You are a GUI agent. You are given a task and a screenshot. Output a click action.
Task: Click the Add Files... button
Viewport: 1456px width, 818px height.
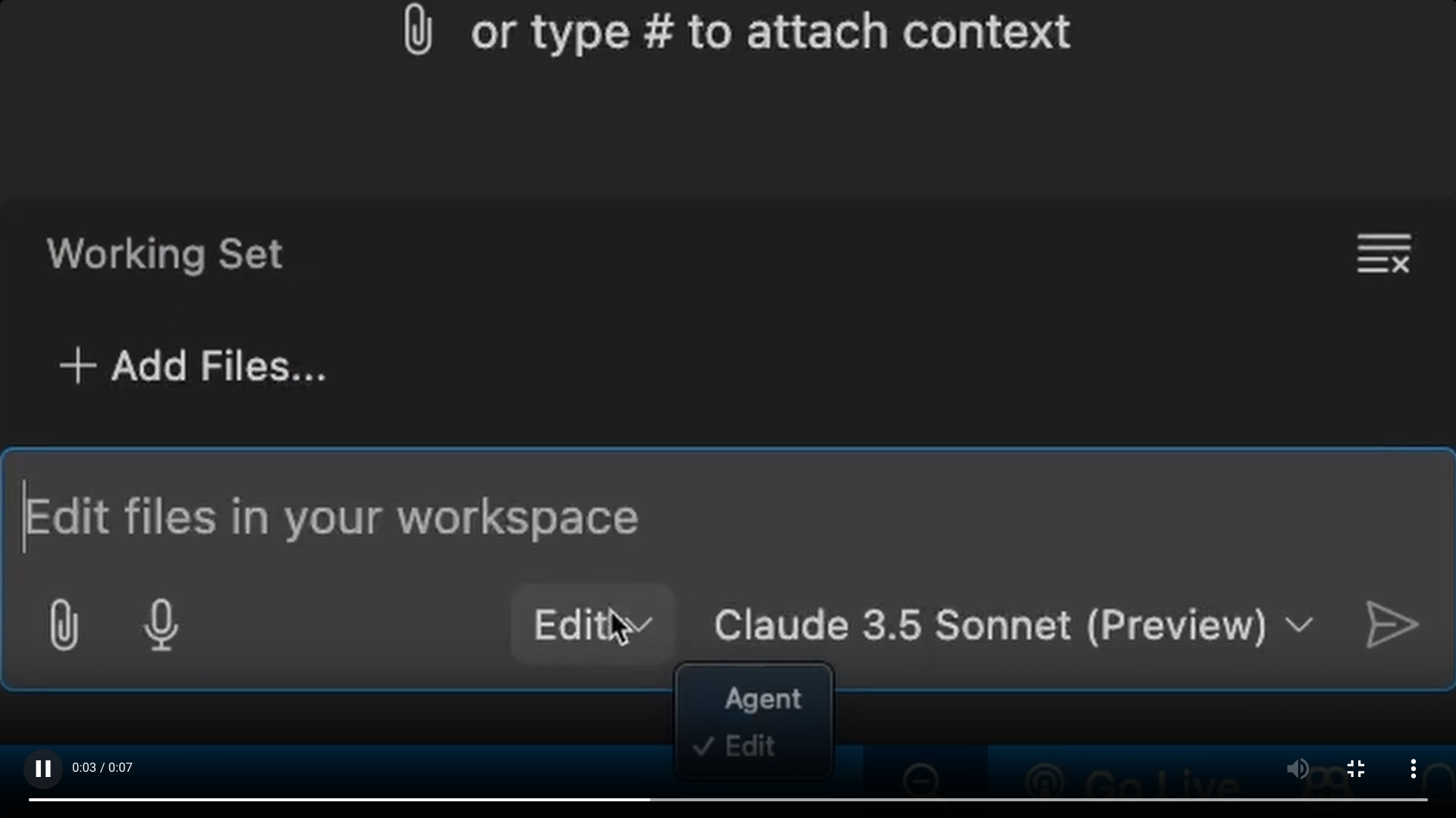pyautogui.click(x=193, y=367)
